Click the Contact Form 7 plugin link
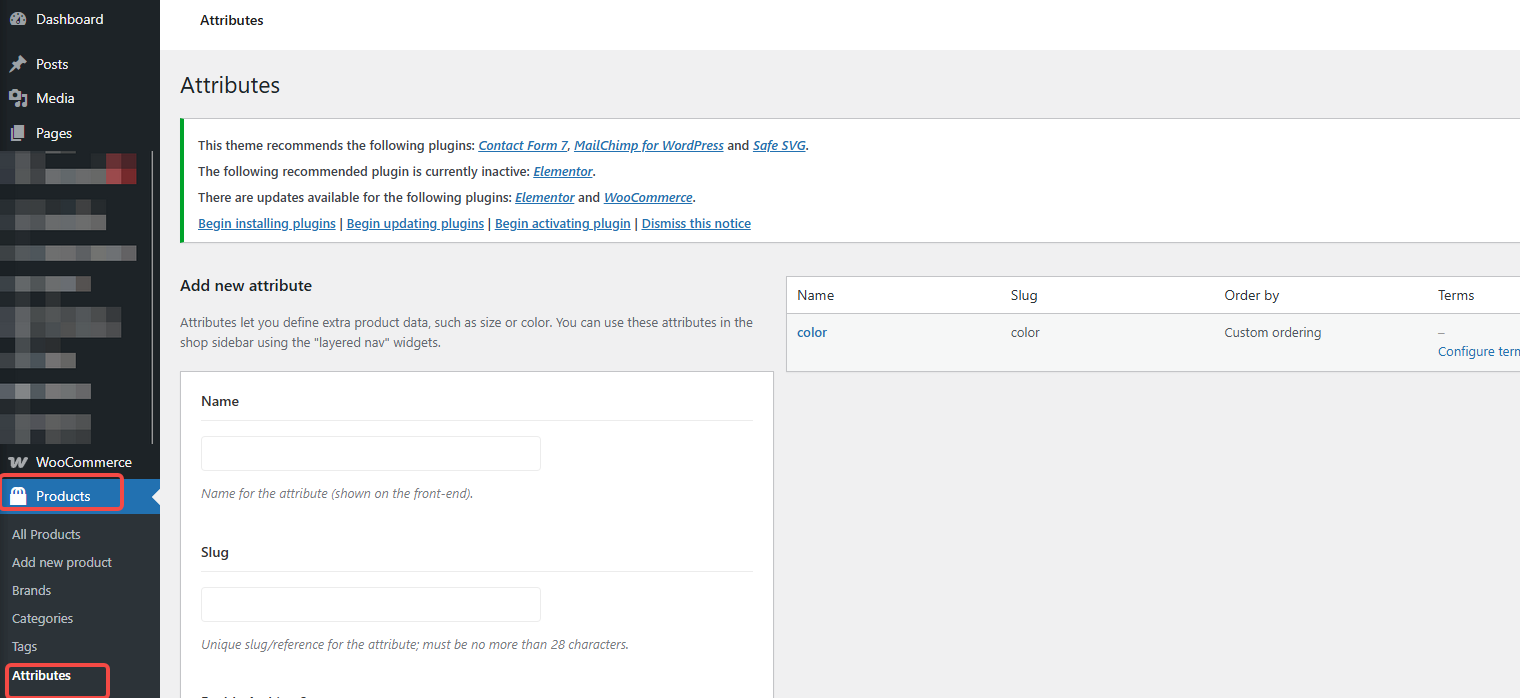The image size is (1520, 698). (x=522, y=145)
